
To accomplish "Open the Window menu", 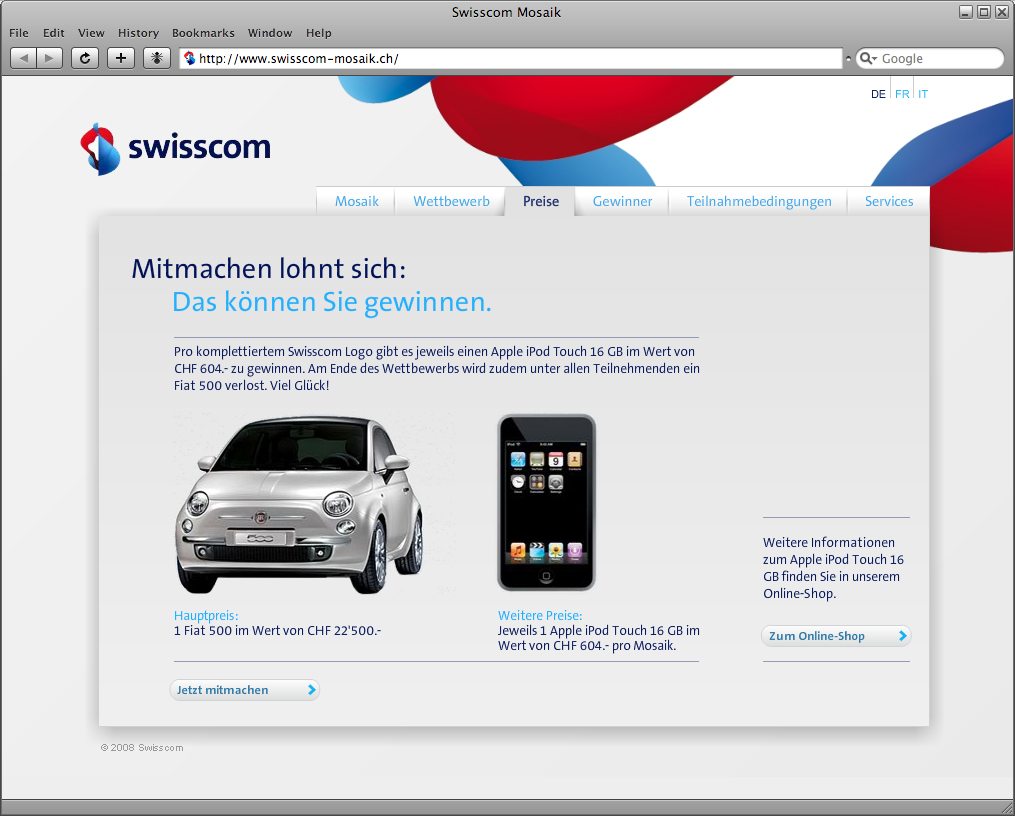I will pyautogui.click(x=270, y=33).
